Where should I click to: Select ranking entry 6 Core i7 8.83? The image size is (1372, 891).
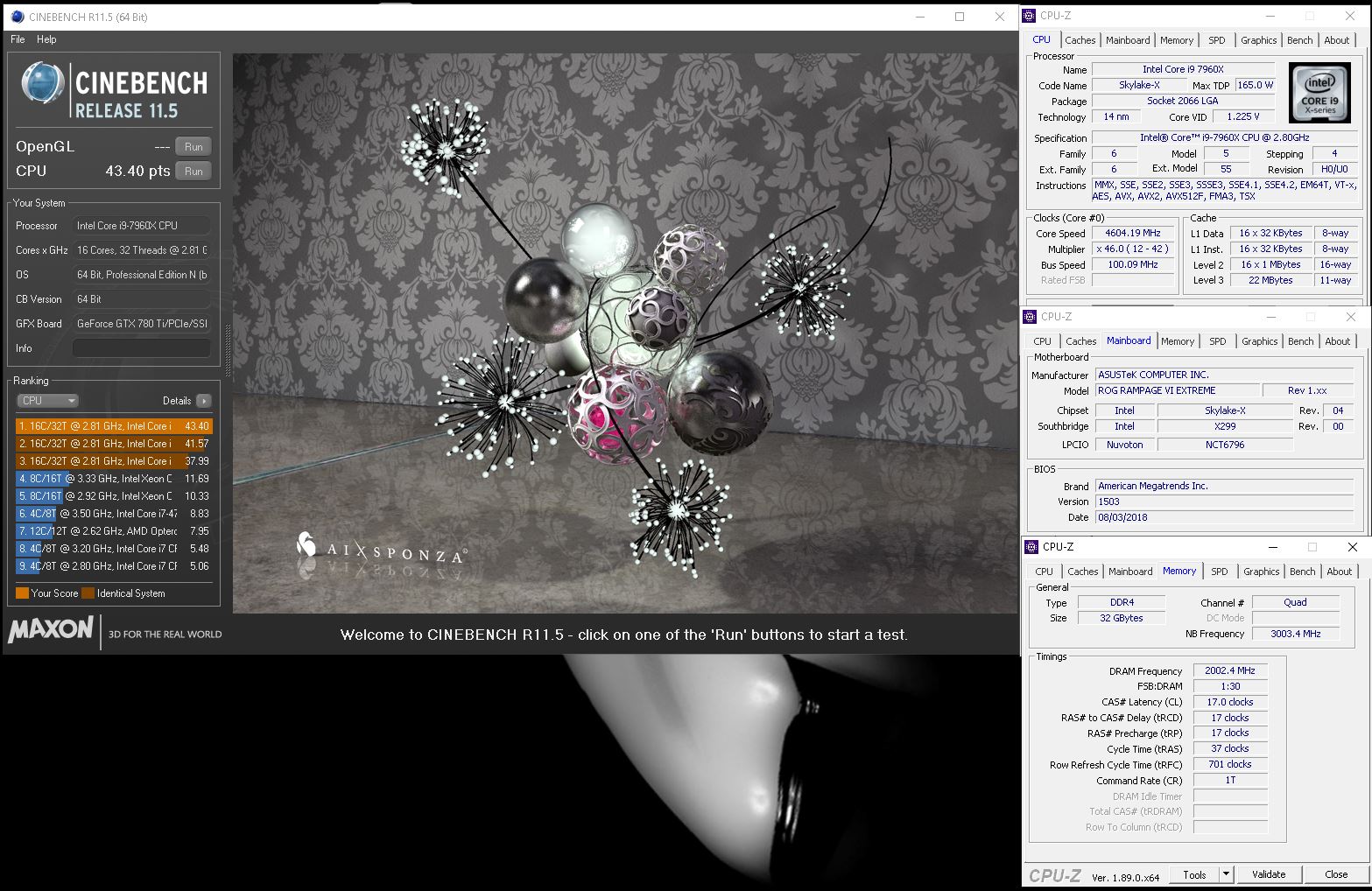point(114,514)
